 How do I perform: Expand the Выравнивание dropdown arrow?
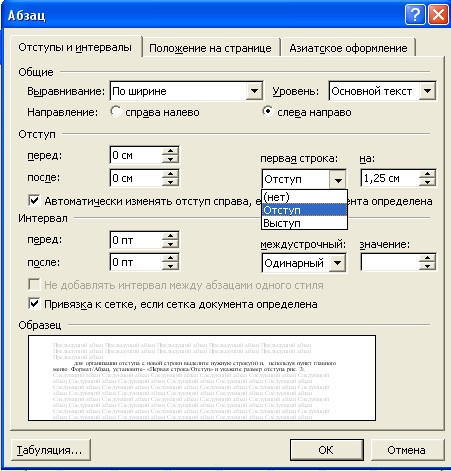click(x=254, y=91)
